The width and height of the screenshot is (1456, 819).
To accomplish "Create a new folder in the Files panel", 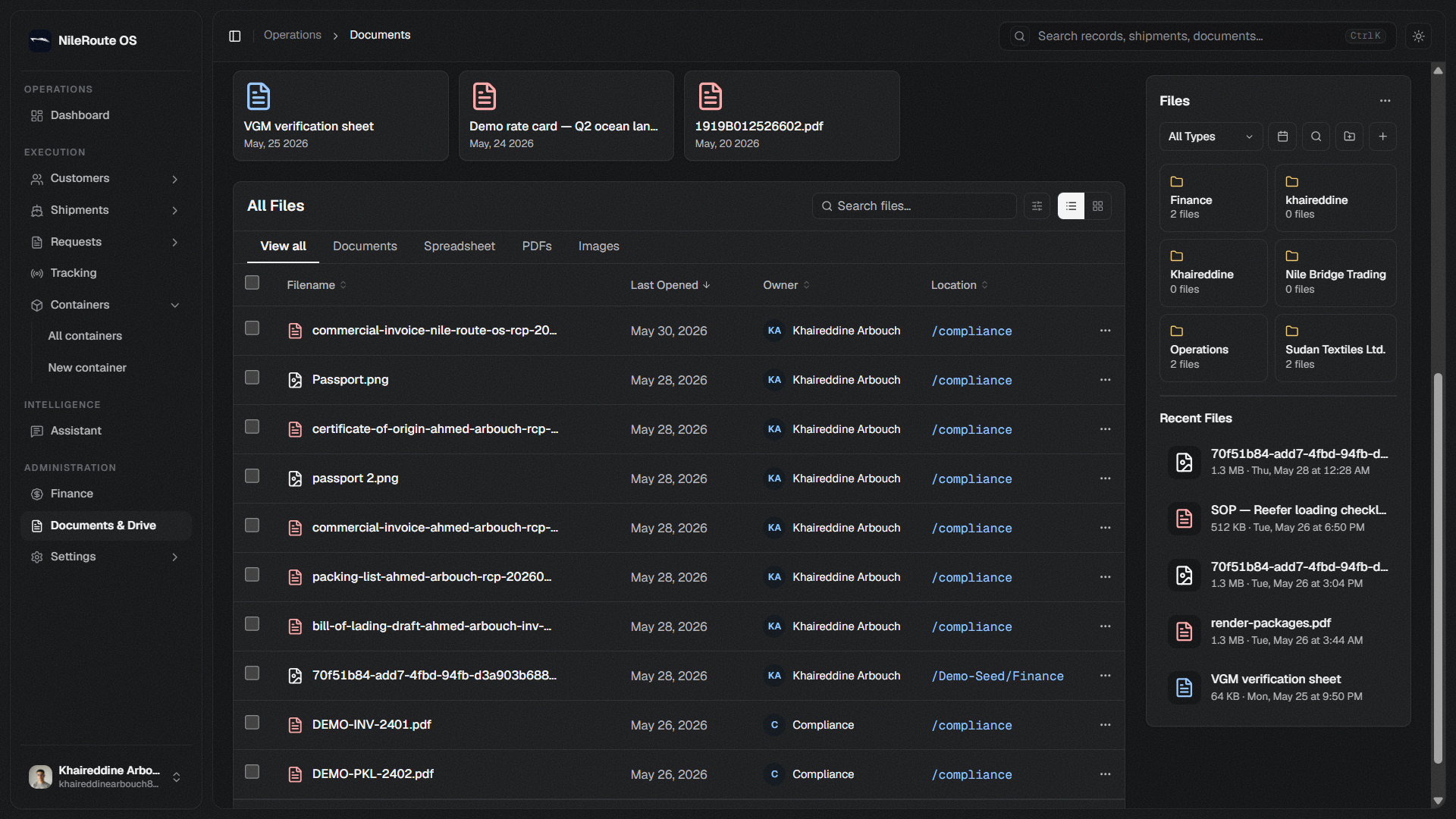I will click(x=1349, y=136).
